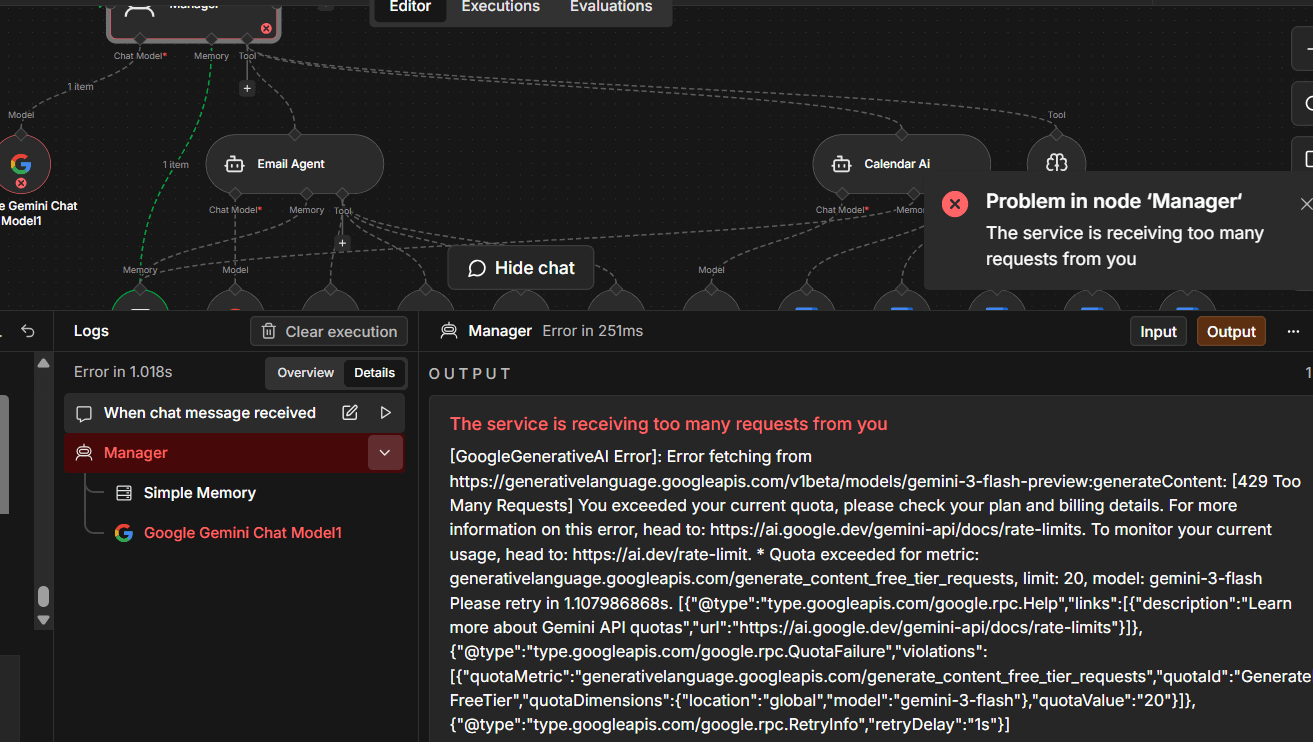This screenshot has width=1313, height=742.
Task: Switch logs view to Details
Action: click(x=375, y=373)
